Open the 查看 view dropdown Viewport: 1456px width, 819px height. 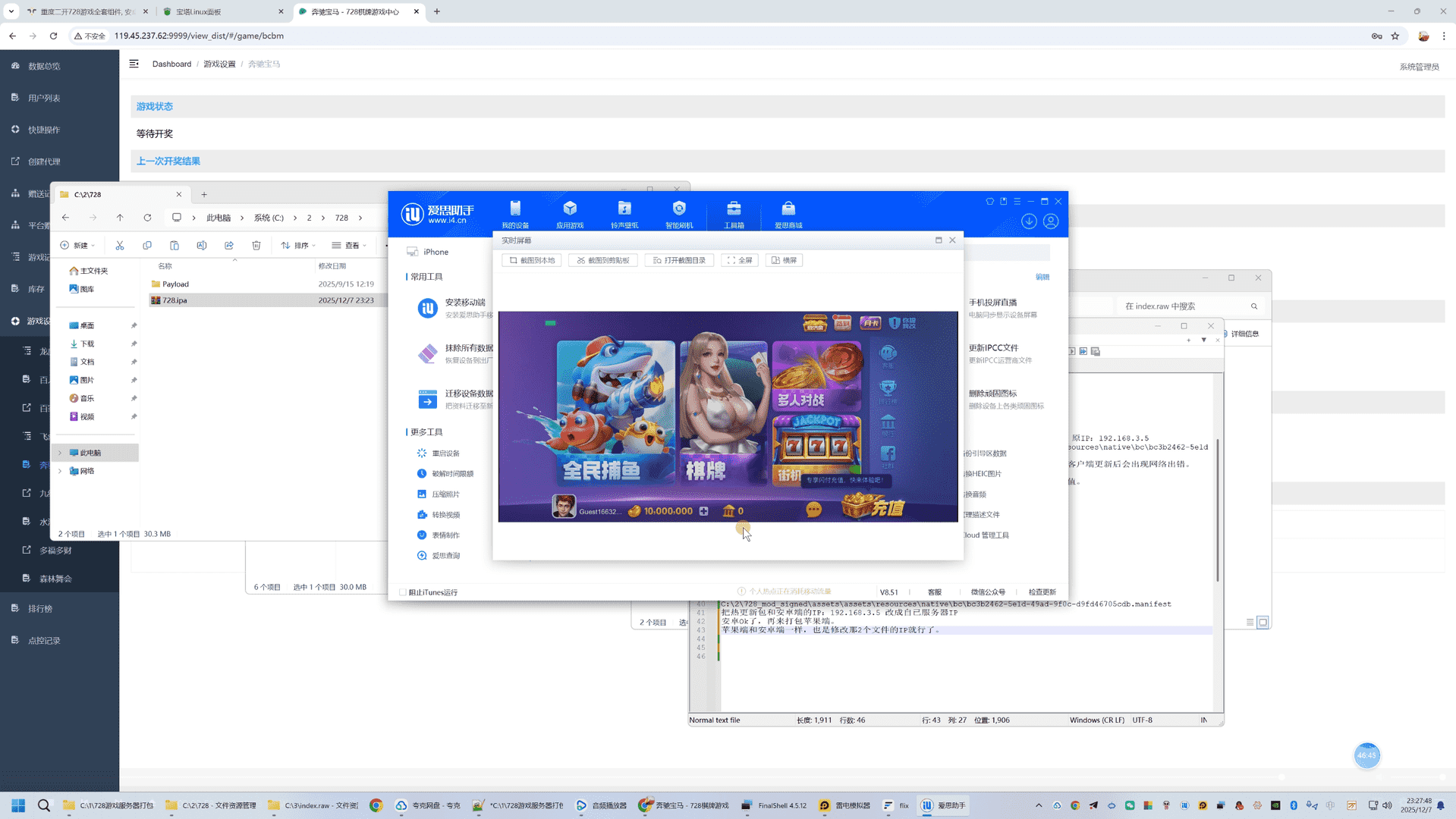349,245
